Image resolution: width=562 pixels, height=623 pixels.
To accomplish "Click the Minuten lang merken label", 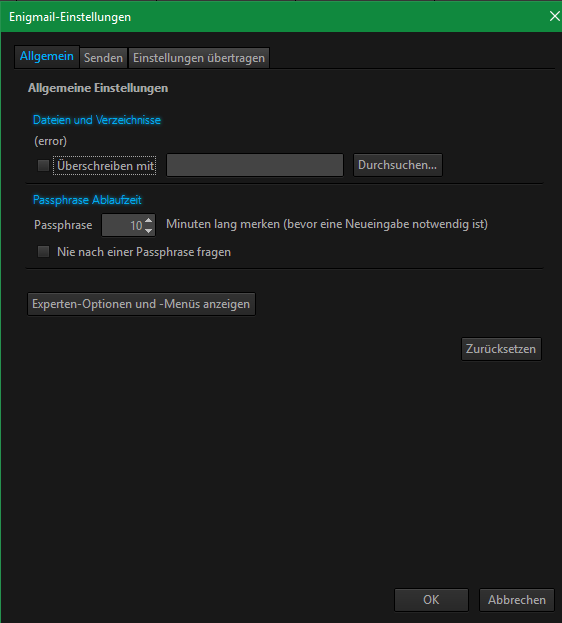I will coord(327,224).
